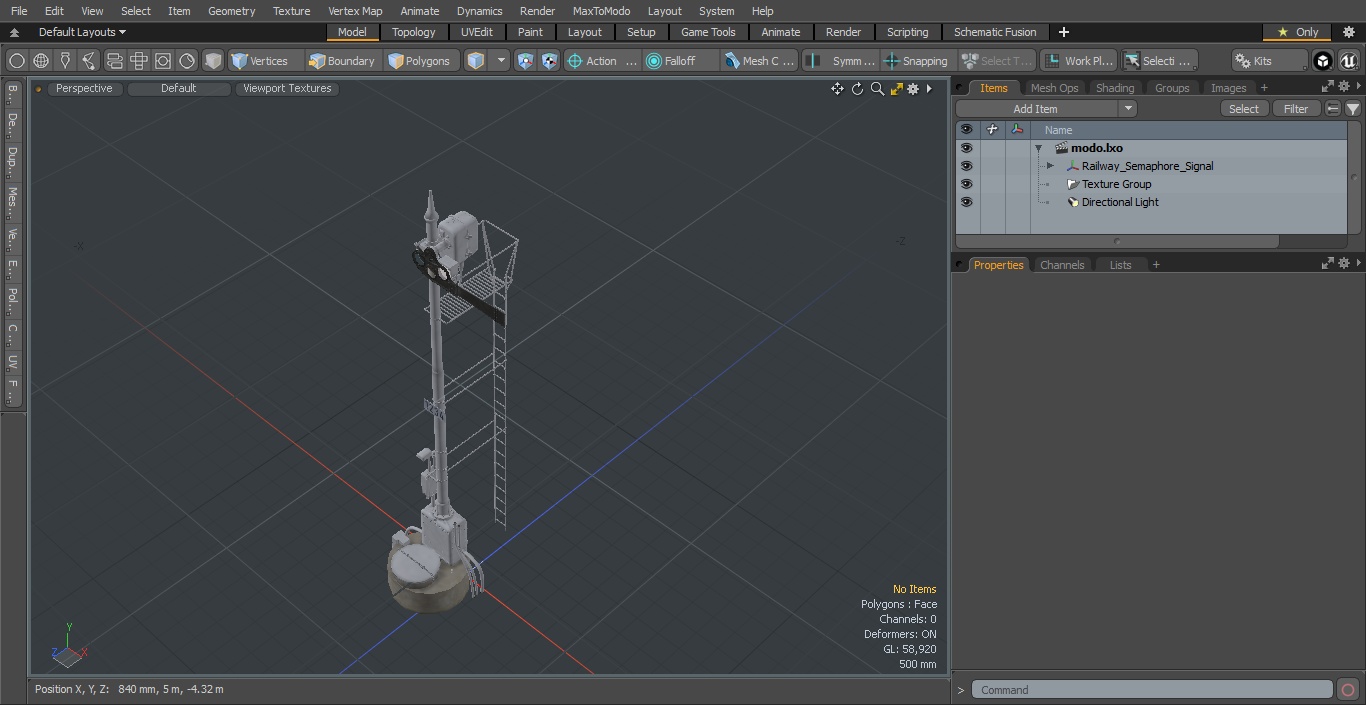Add a new tab next to Images

point(1264,88)
